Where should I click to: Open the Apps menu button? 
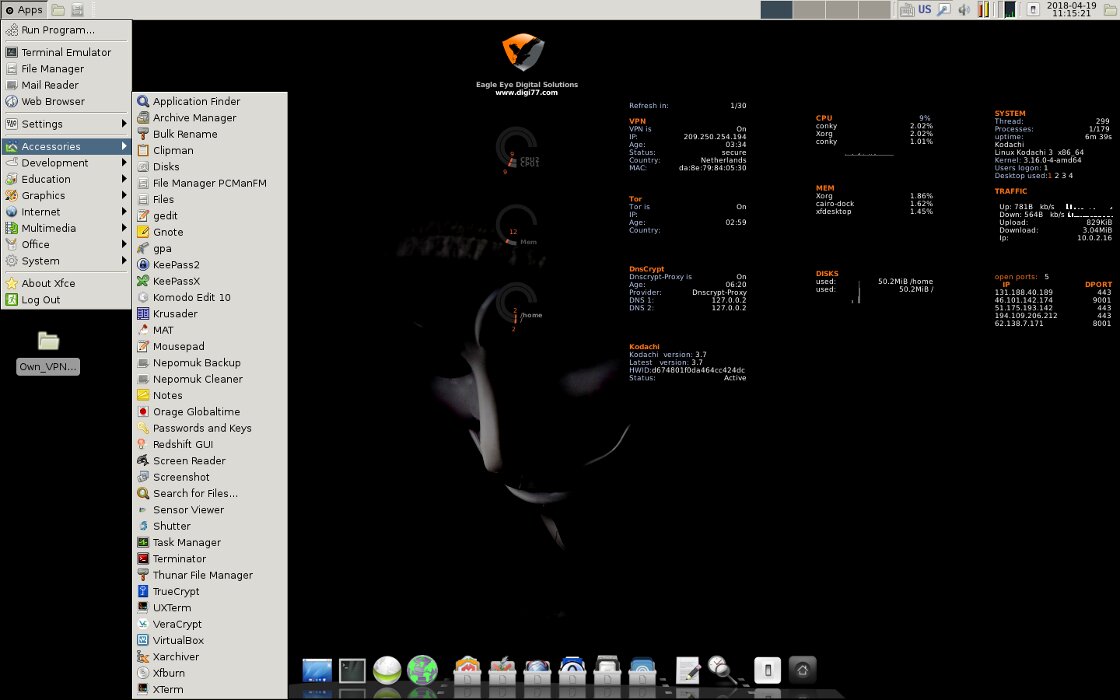click(23, 10)
